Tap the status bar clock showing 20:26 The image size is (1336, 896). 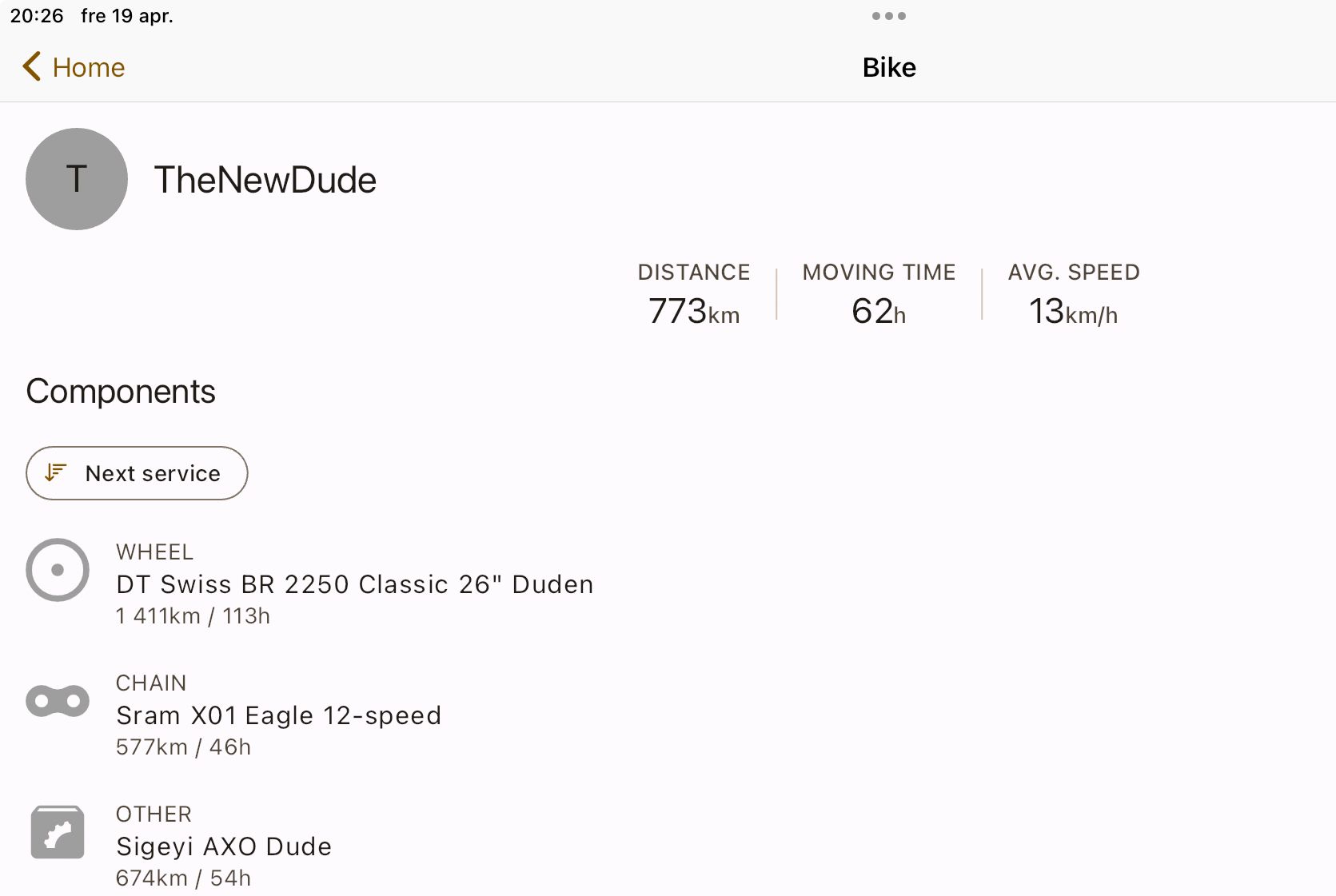(x=37, y=16)
